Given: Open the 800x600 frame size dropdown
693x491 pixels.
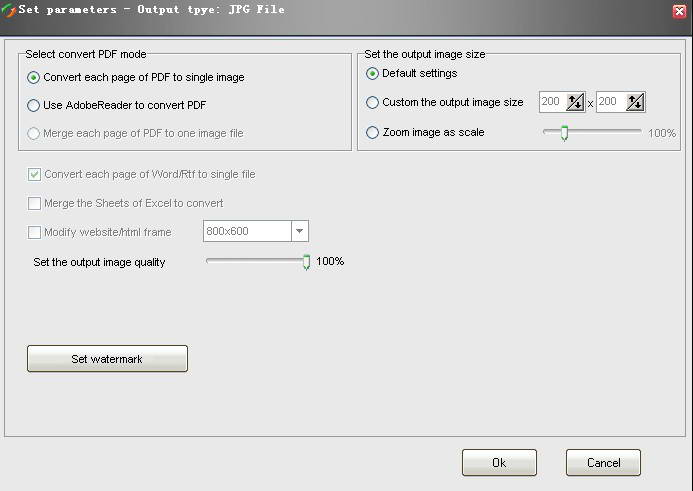Looking at the screenshot, I should coord(300,231).
